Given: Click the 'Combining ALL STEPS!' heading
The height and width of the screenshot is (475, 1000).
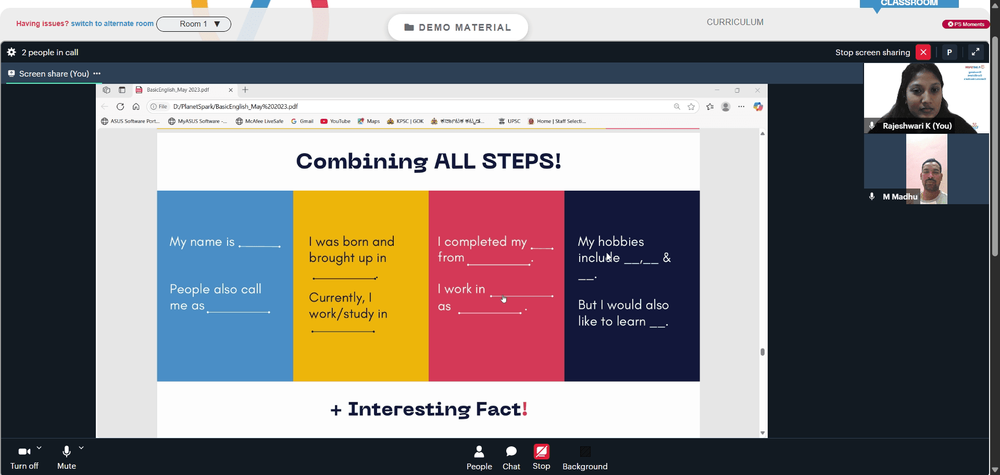Looking at the screenshot, I should (x=429, y=161).
